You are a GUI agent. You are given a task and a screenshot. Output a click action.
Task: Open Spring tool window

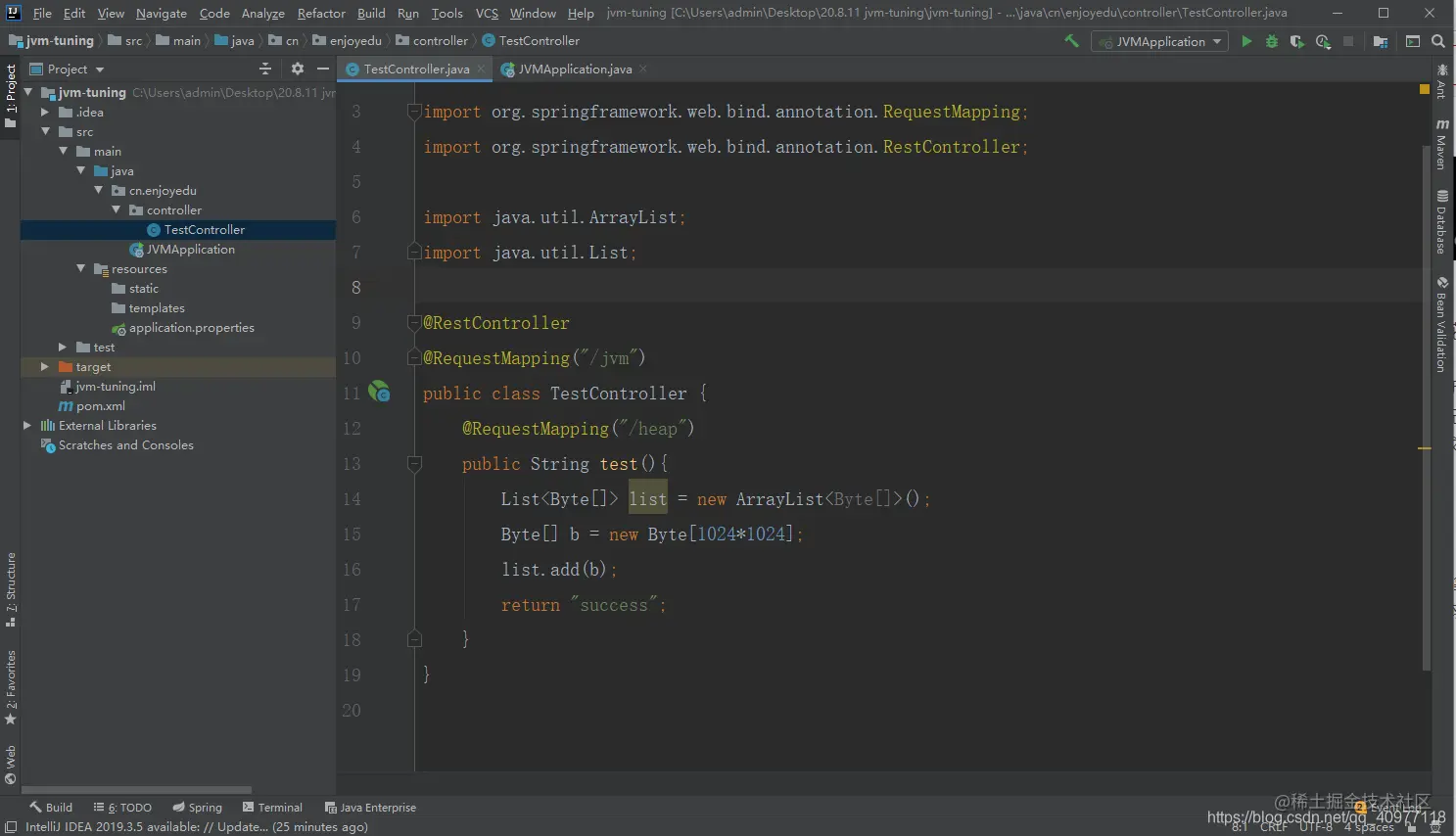coord(197,807)
